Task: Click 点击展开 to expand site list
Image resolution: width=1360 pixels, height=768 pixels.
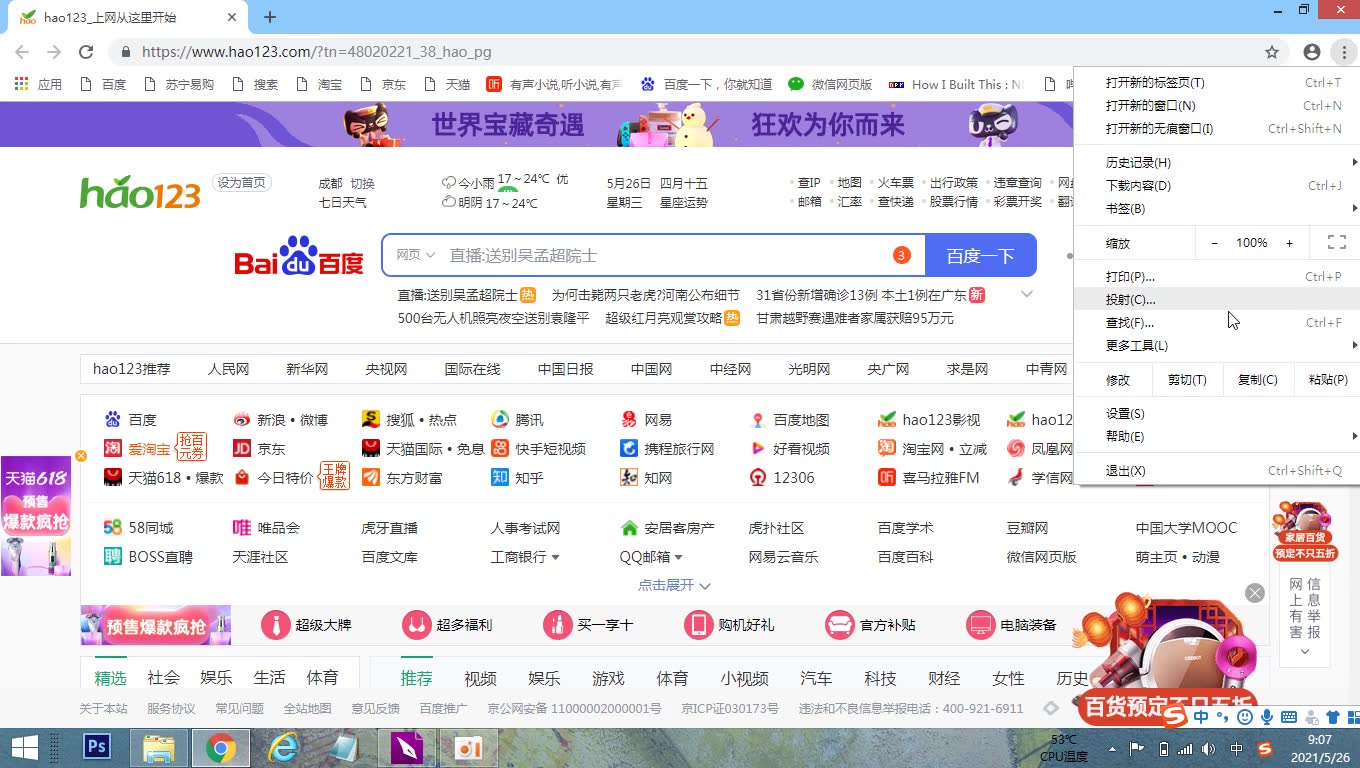Action: [x=674, y=585]
